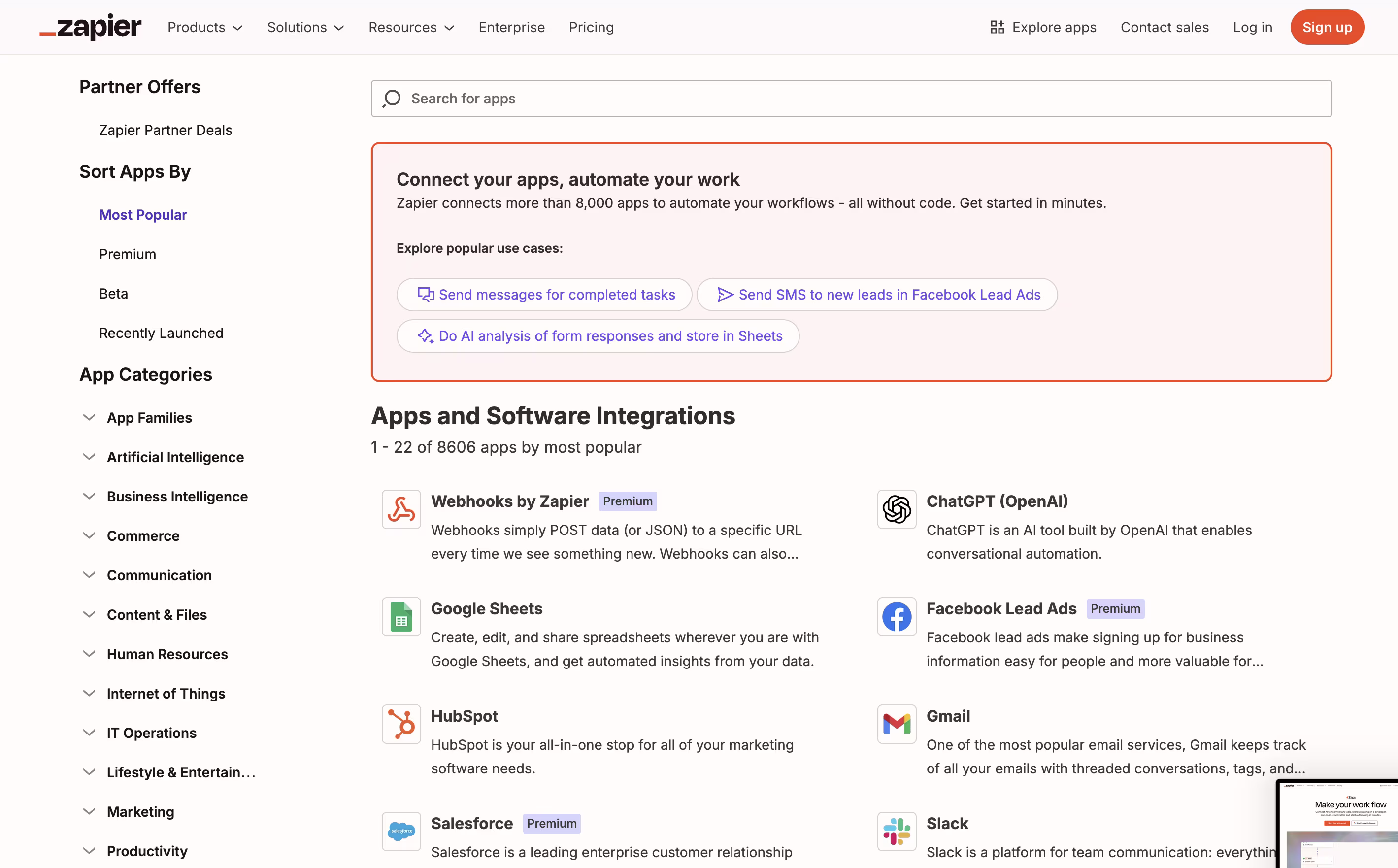
Task: Open the Google Sheets app icon
Action: [x=401, y=617]
